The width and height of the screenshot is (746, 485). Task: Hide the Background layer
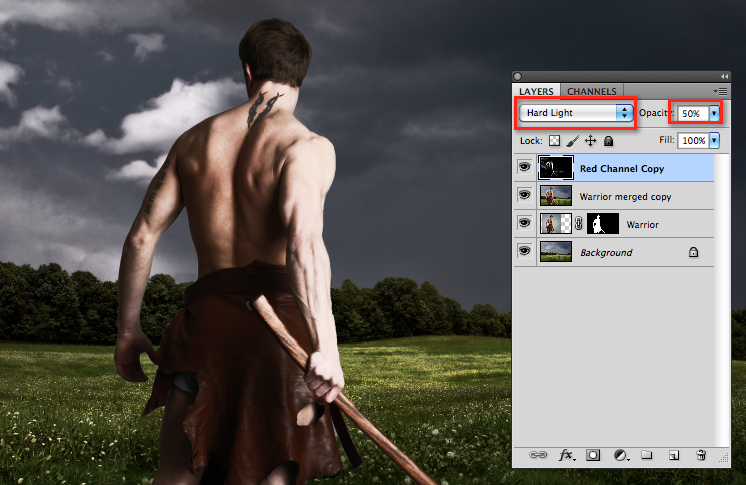pyautogui.click(x=525, y=251)
